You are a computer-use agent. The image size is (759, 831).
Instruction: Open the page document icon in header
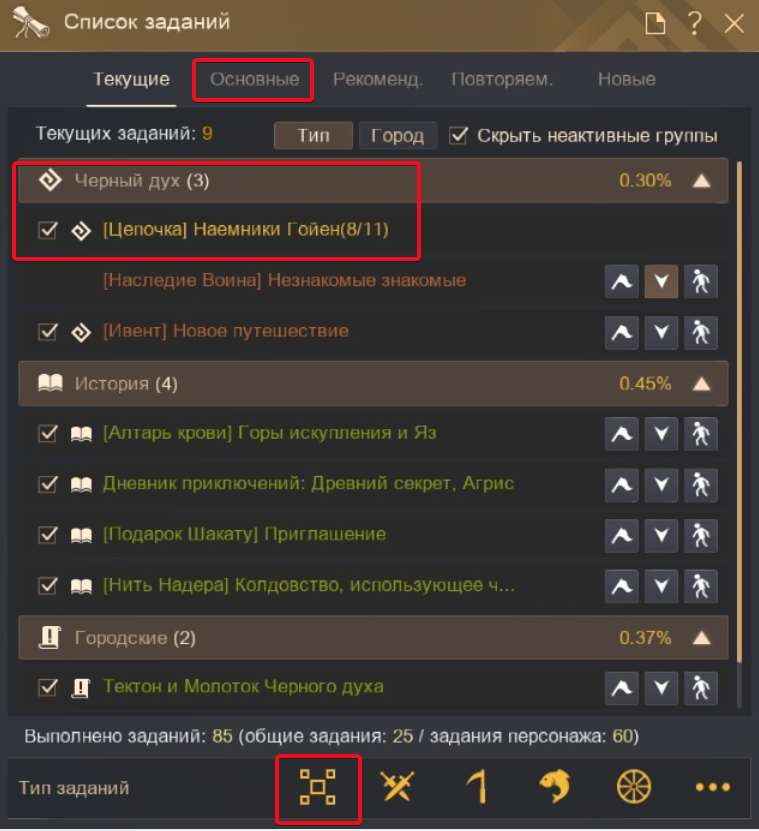(655, 23)
